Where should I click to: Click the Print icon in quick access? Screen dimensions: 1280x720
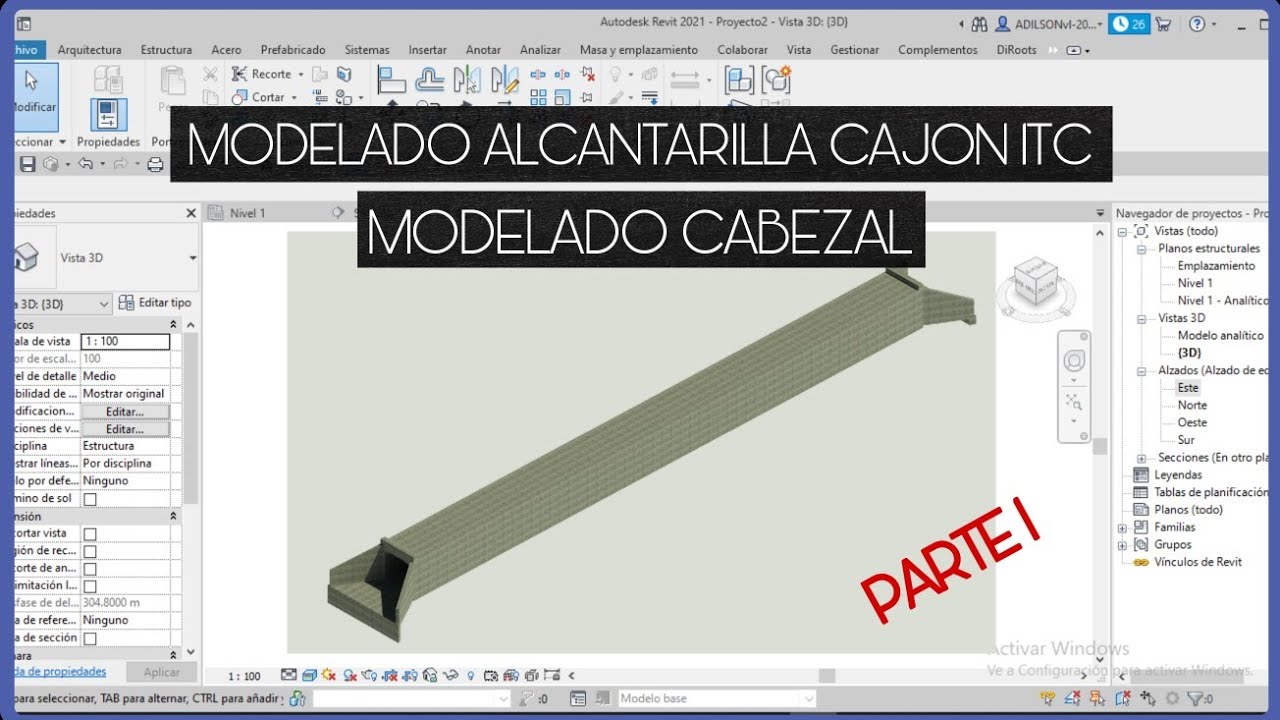155,164
